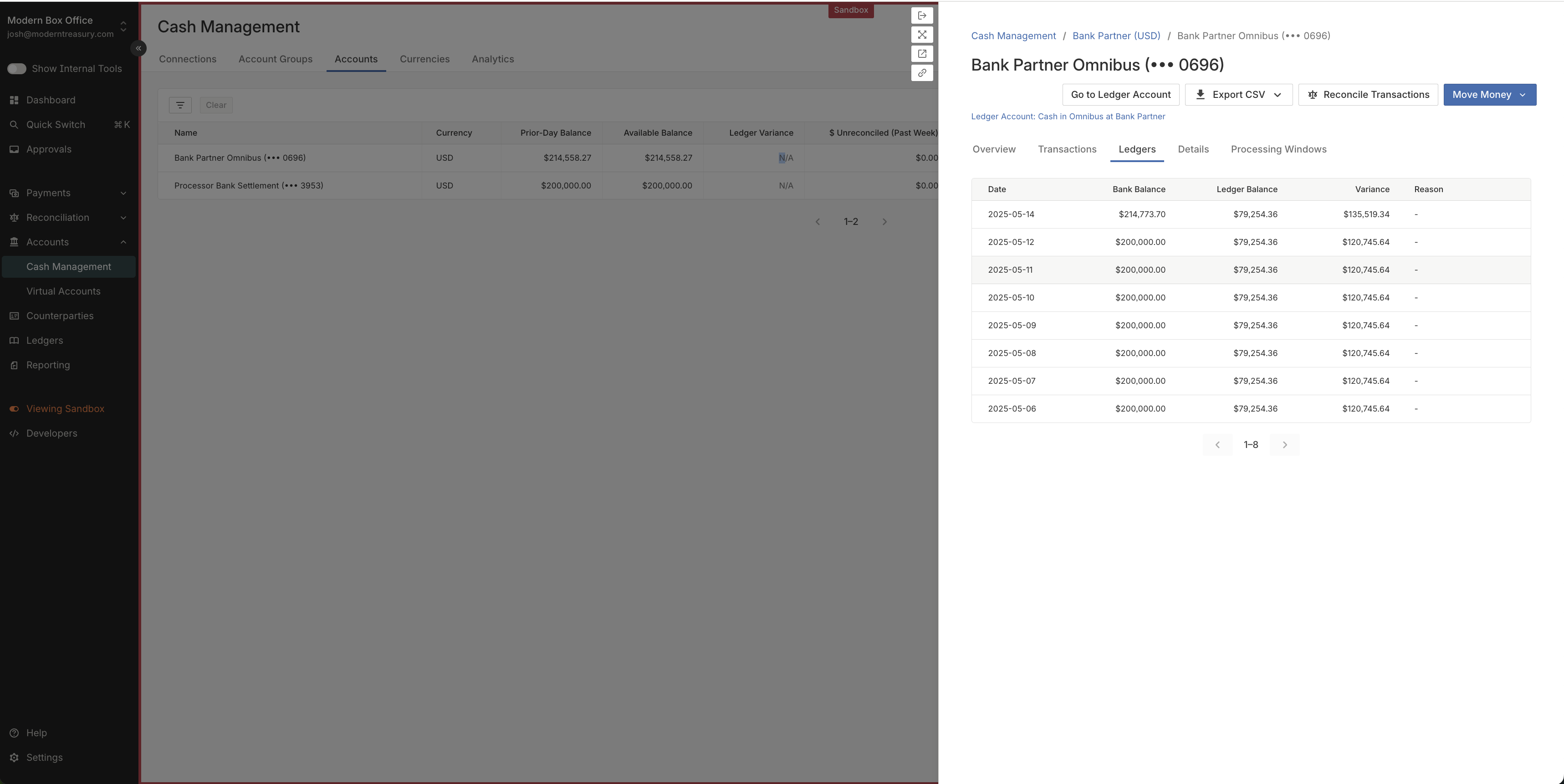This screenshot has height=784, width=1564.
Task: Switch to the Analytics tab
Action: click(x=492, y=59)
